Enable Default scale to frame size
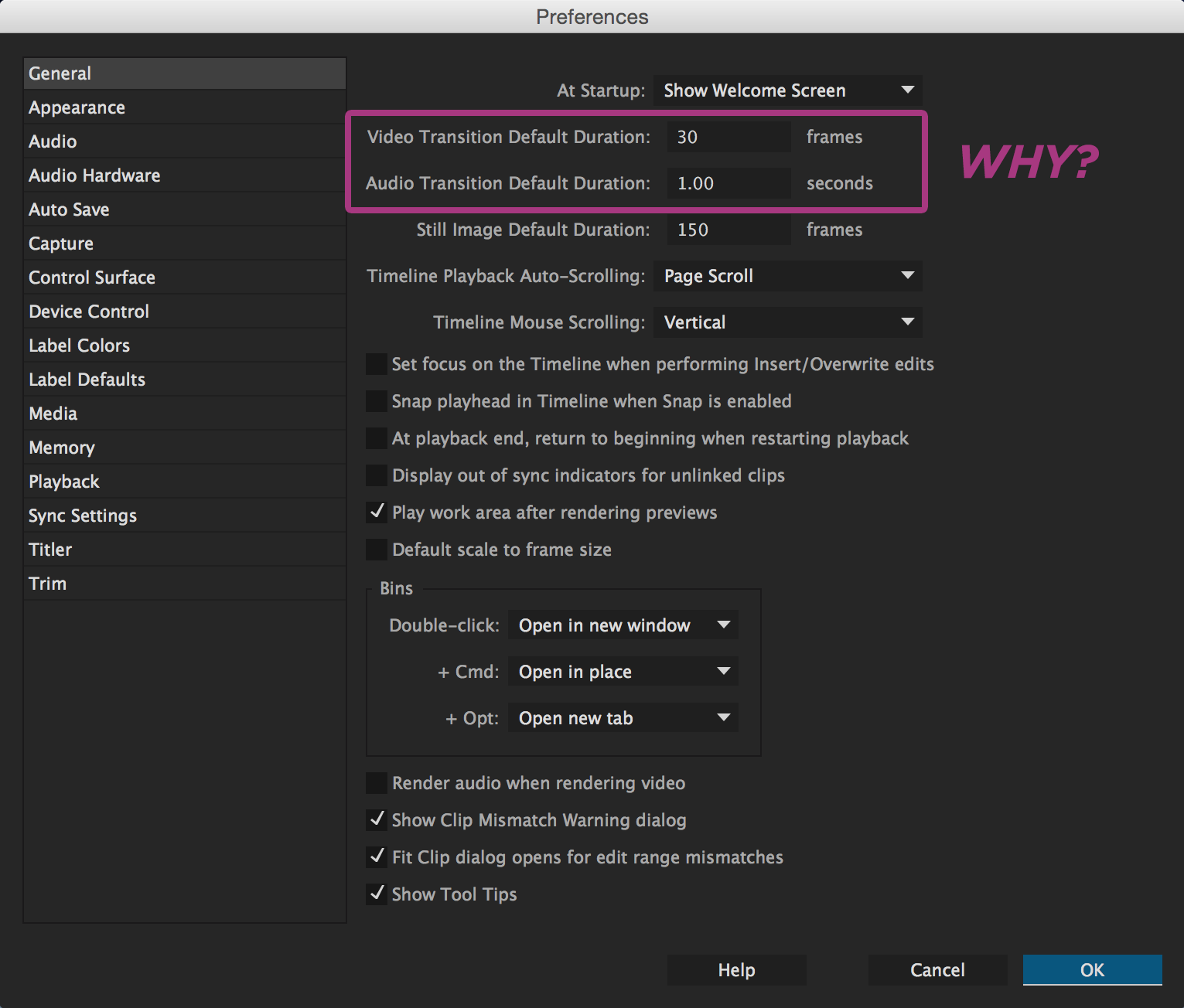This screenshot has height=1008, width=1184. (377, 550)
